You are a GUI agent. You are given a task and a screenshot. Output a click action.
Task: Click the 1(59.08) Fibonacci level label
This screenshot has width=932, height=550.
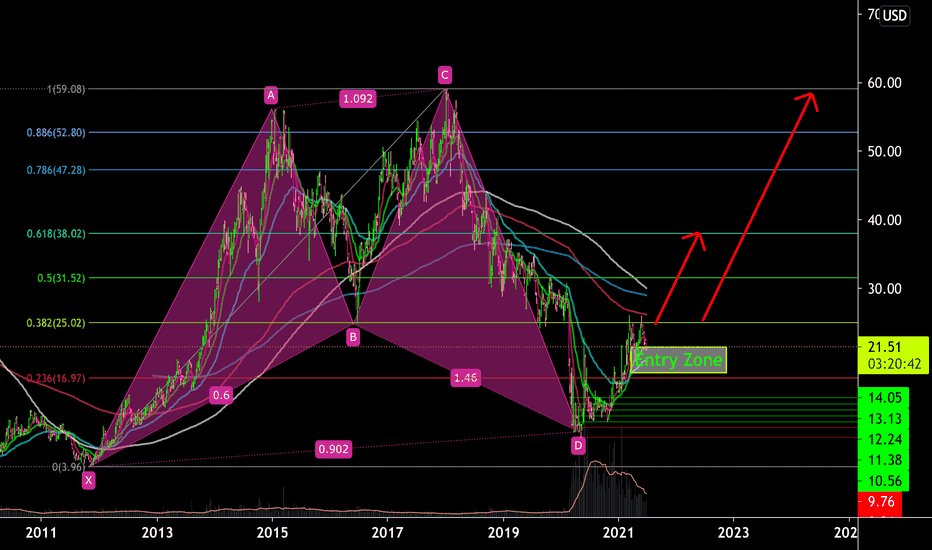click(66, 89)
